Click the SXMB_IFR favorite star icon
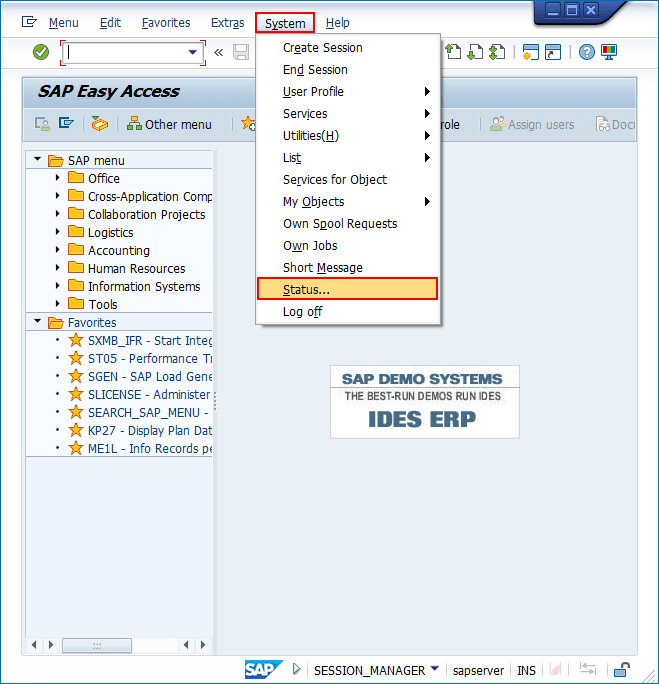This screenshot has height=684, width=659. [x=76, y=340]
